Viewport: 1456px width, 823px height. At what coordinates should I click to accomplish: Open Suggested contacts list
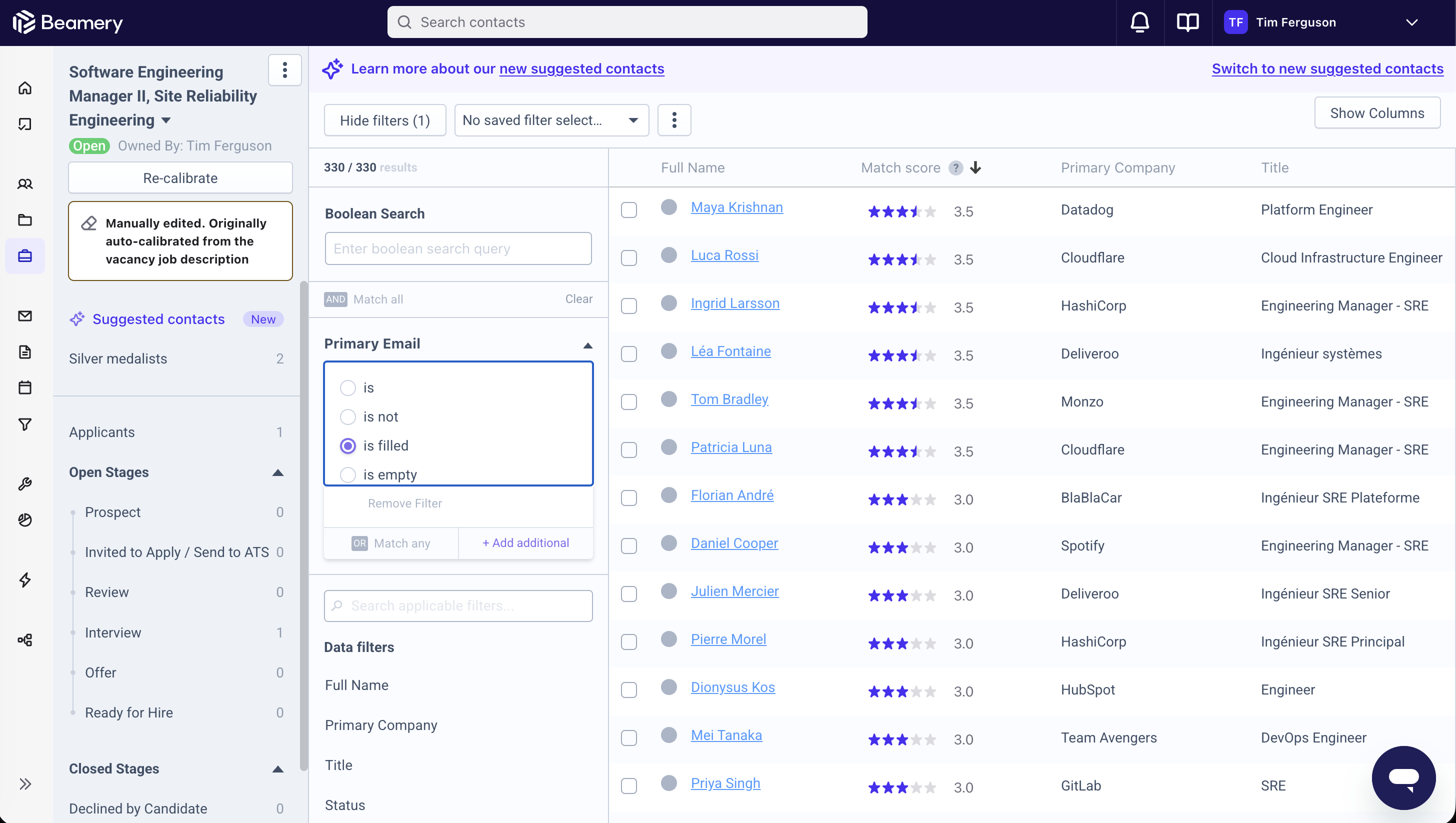(x=159, y=319)
